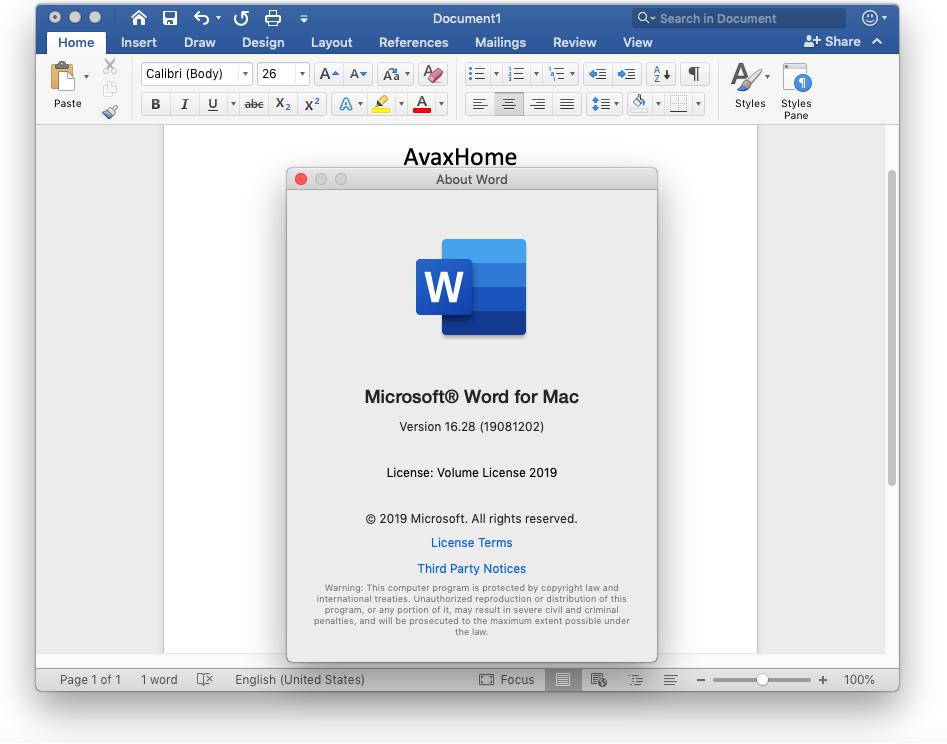Open the Customize Quick Access Toolbar arrow

tap(304, 19)
